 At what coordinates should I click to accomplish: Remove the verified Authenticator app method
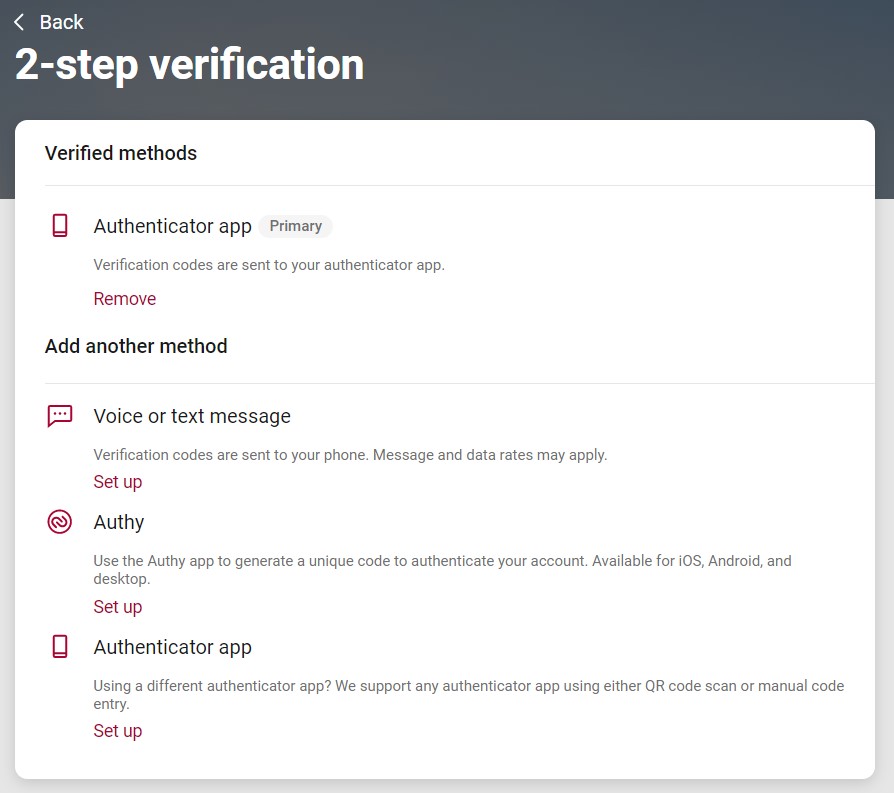125,299
